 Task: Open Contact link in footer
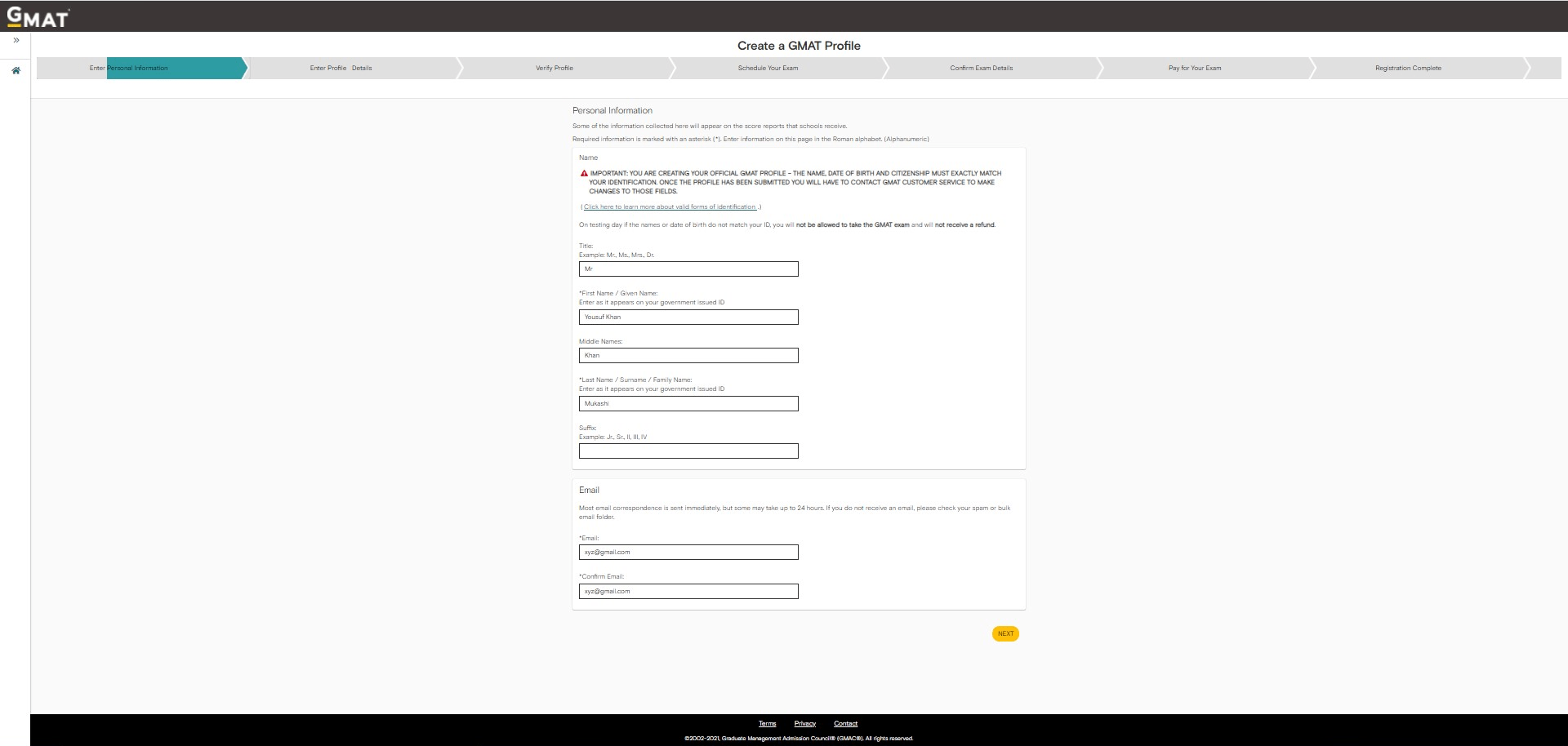[845, 723]
